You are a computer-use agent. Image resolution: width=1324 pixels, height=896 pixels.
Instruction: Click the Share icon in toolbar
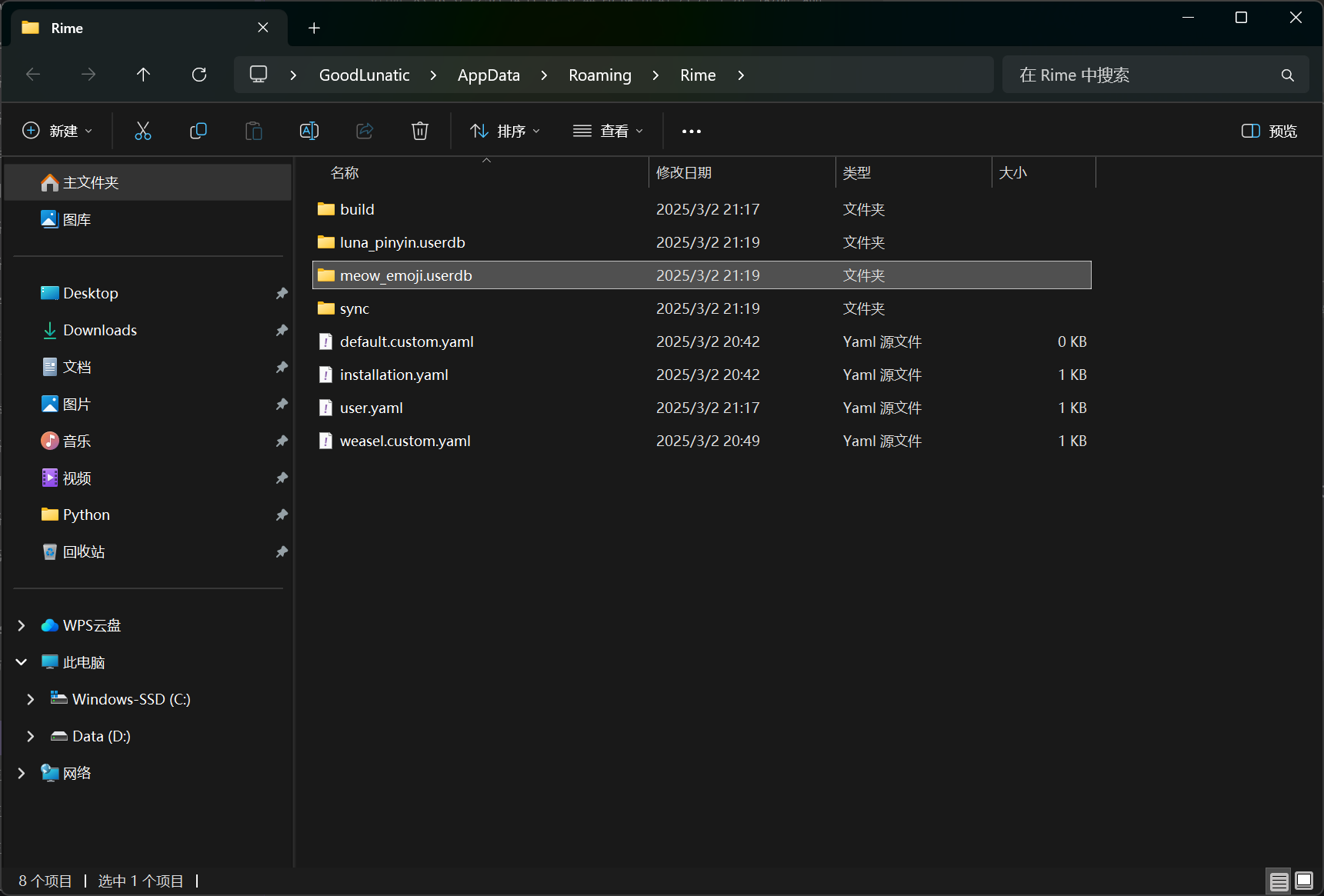point(365,131)
